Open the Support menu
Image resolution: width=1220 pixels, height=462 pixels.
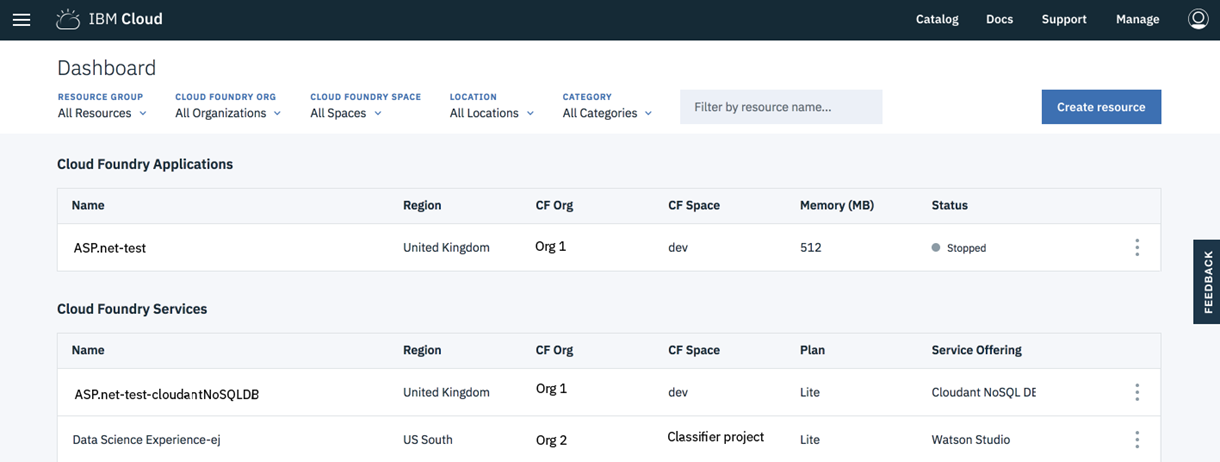(1064, 19)
